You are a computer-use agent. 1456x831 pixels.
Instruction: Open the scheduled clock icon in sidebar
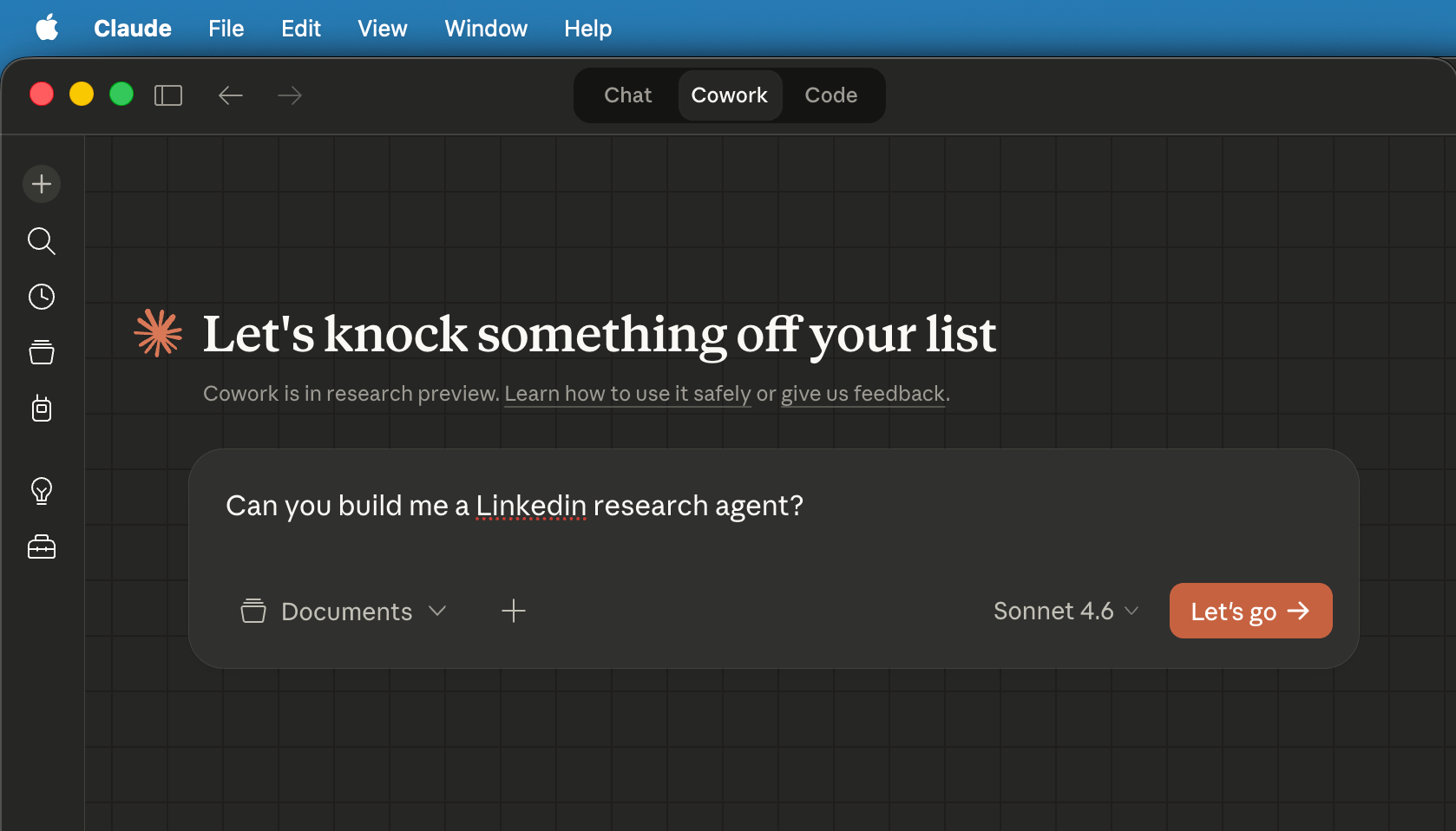[42, 297]
